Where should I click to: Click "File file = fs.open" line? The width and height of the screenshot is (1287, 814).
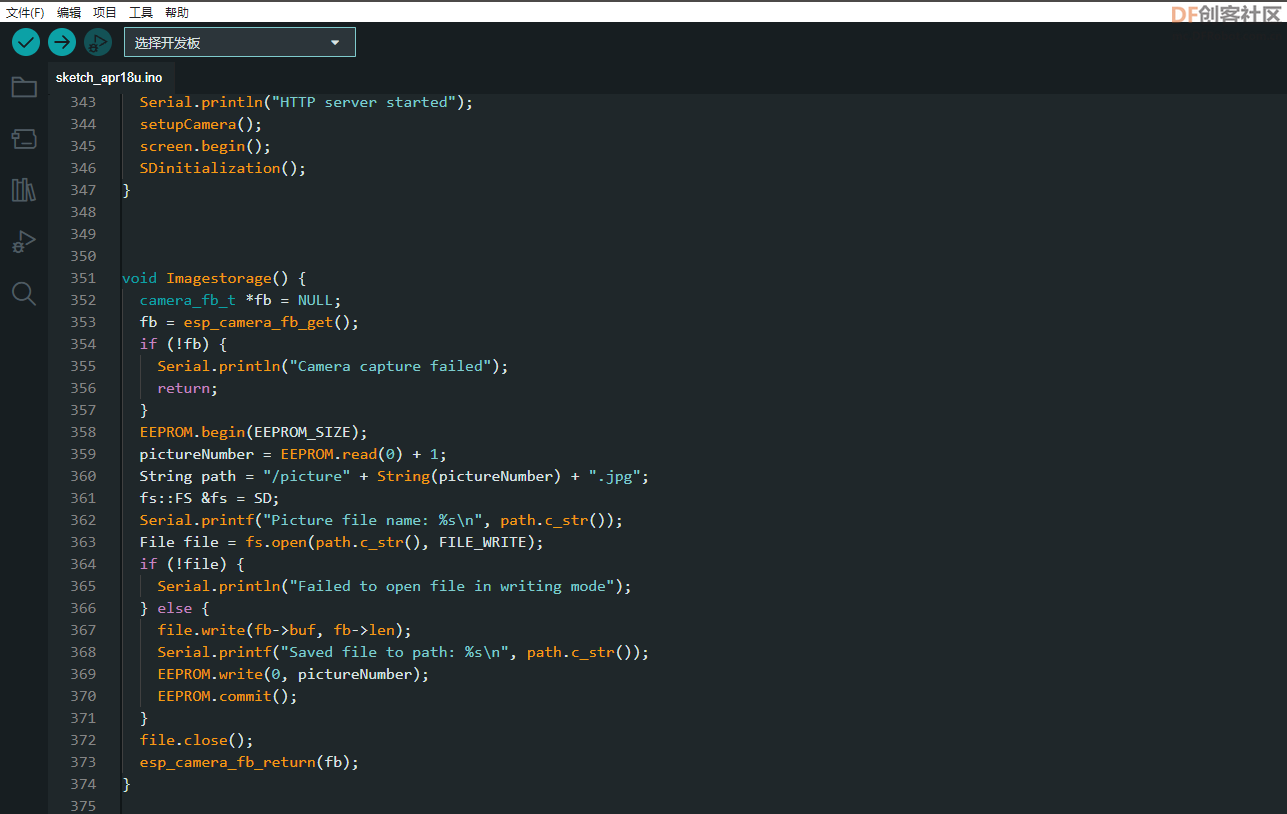(341, 542)
